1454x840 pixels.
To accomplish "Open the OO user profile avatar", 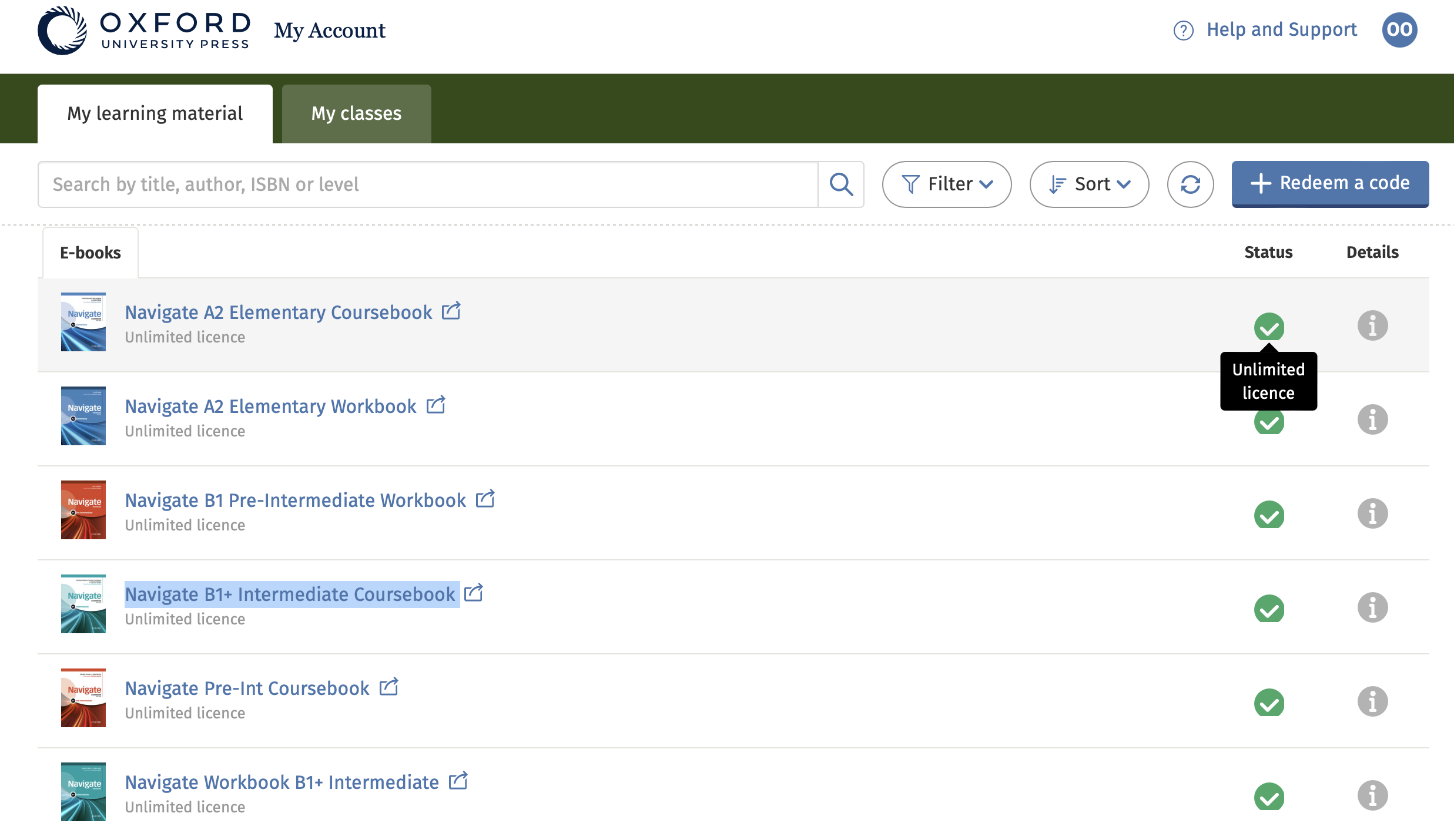I will coord(1399,29).
